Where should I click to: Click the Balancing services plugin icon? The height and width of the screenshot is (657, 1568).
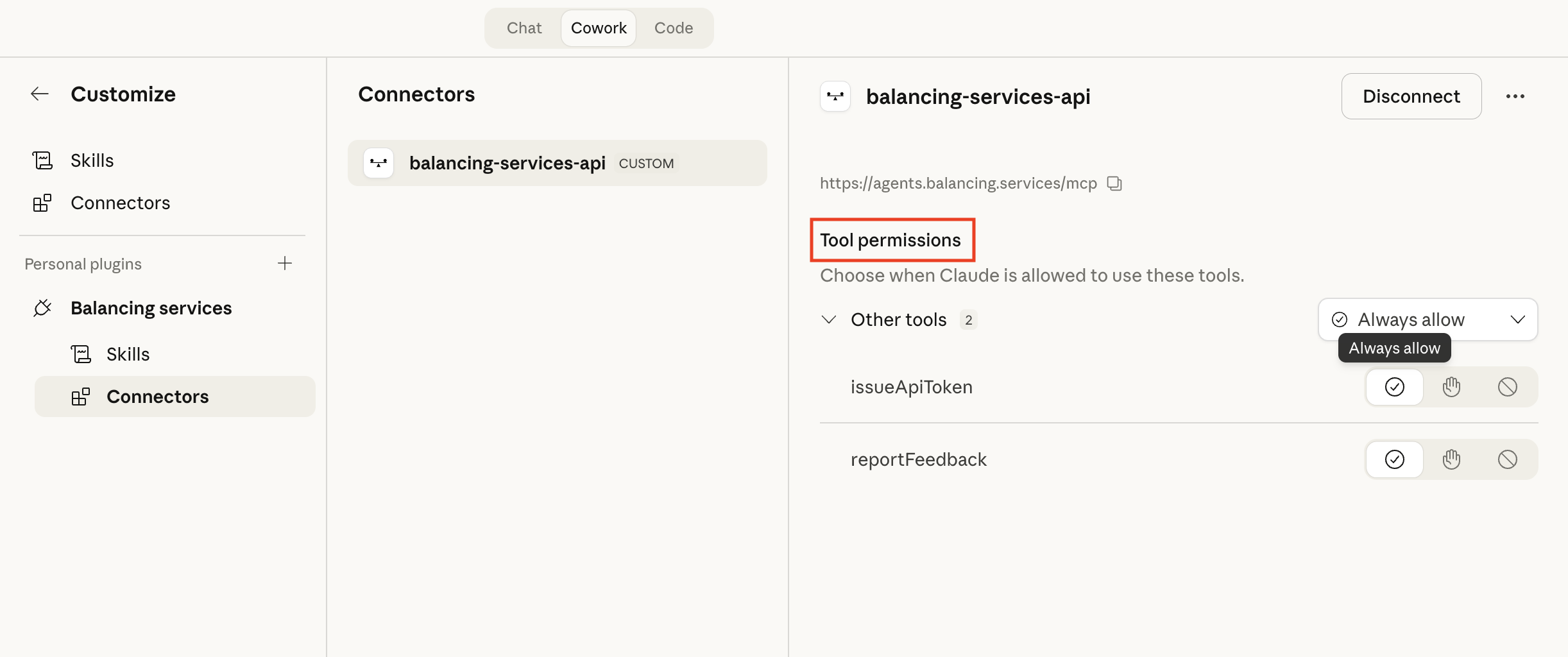[42, 308]
